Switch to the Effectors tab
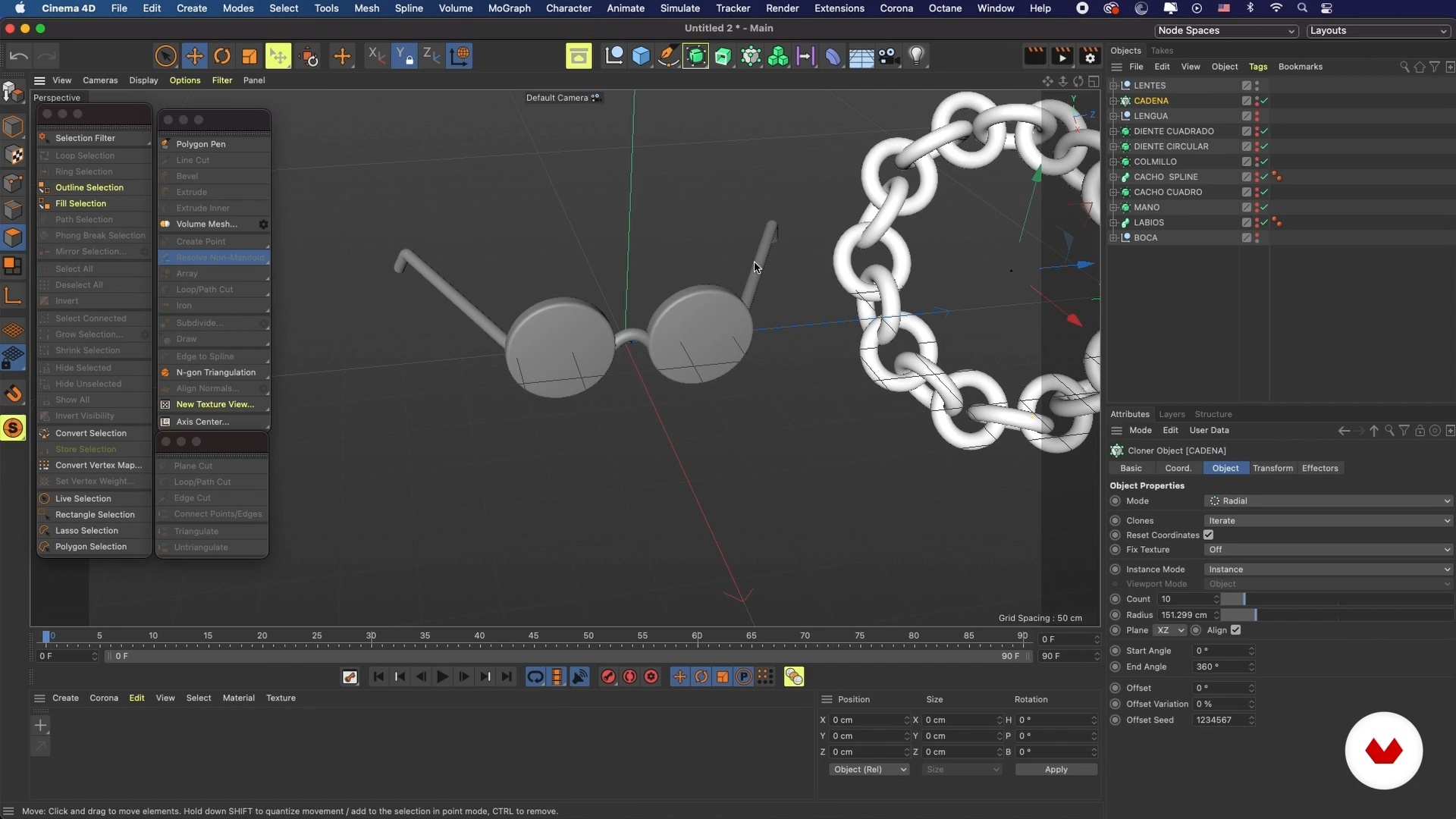1456x819 pixels. [1319, 468]
